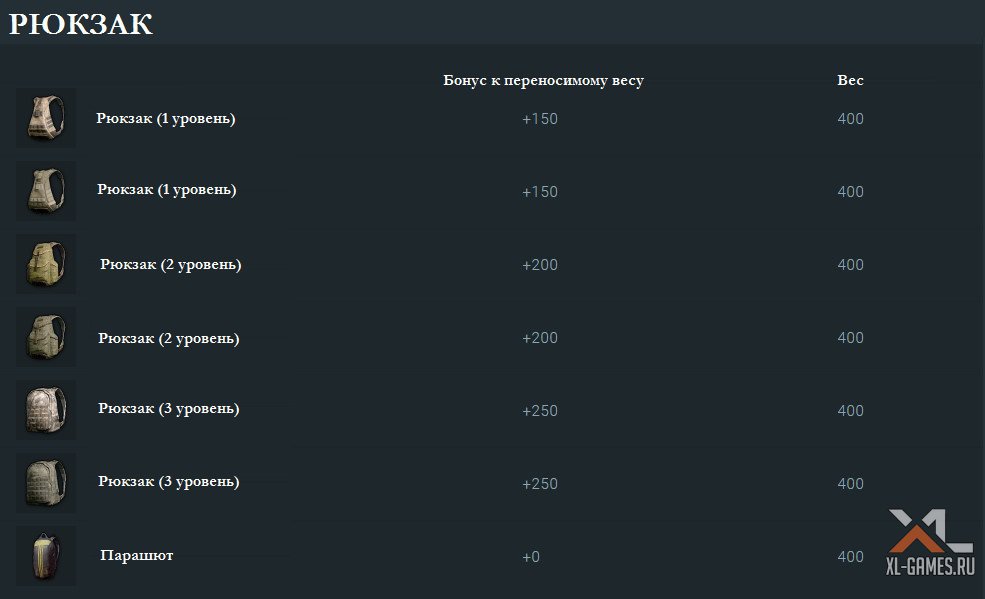Select the 400 weight value in the Парашют row
Viewport: 985px width, 599px height.
coord(850,557)
